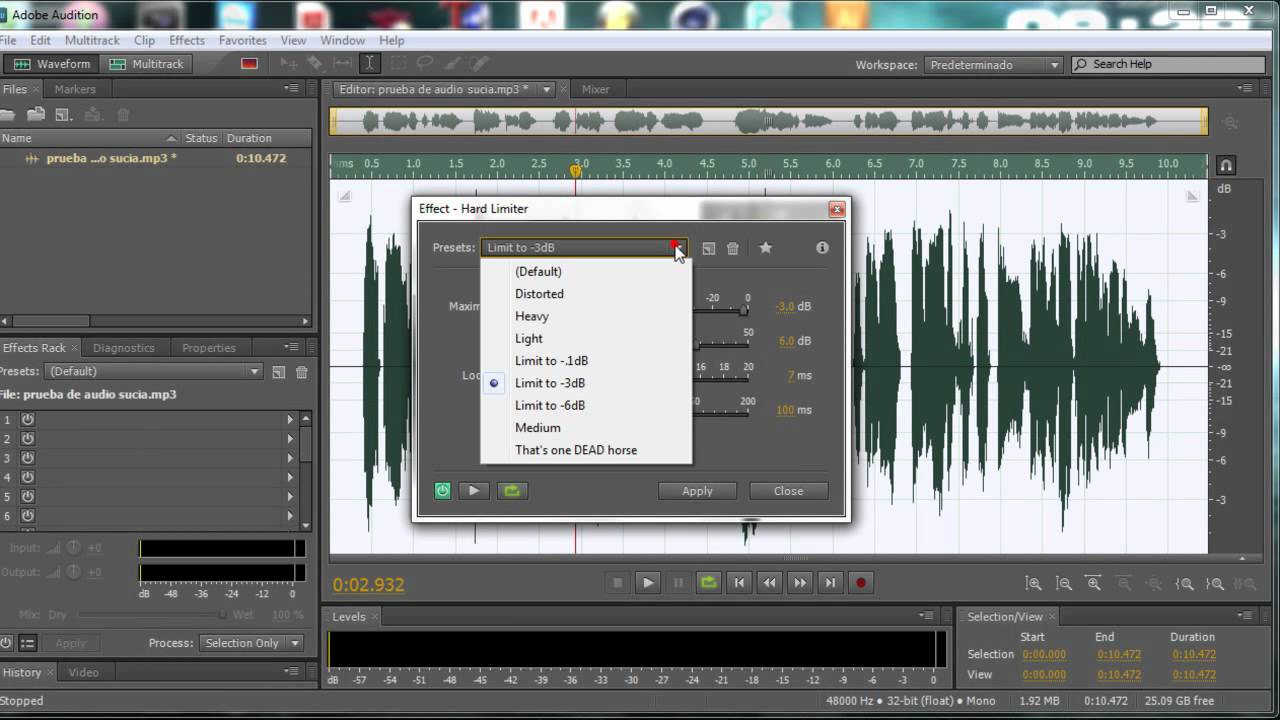
Task: Open Workspace Predeterminado dropdown
Action: tap(993, 64)
